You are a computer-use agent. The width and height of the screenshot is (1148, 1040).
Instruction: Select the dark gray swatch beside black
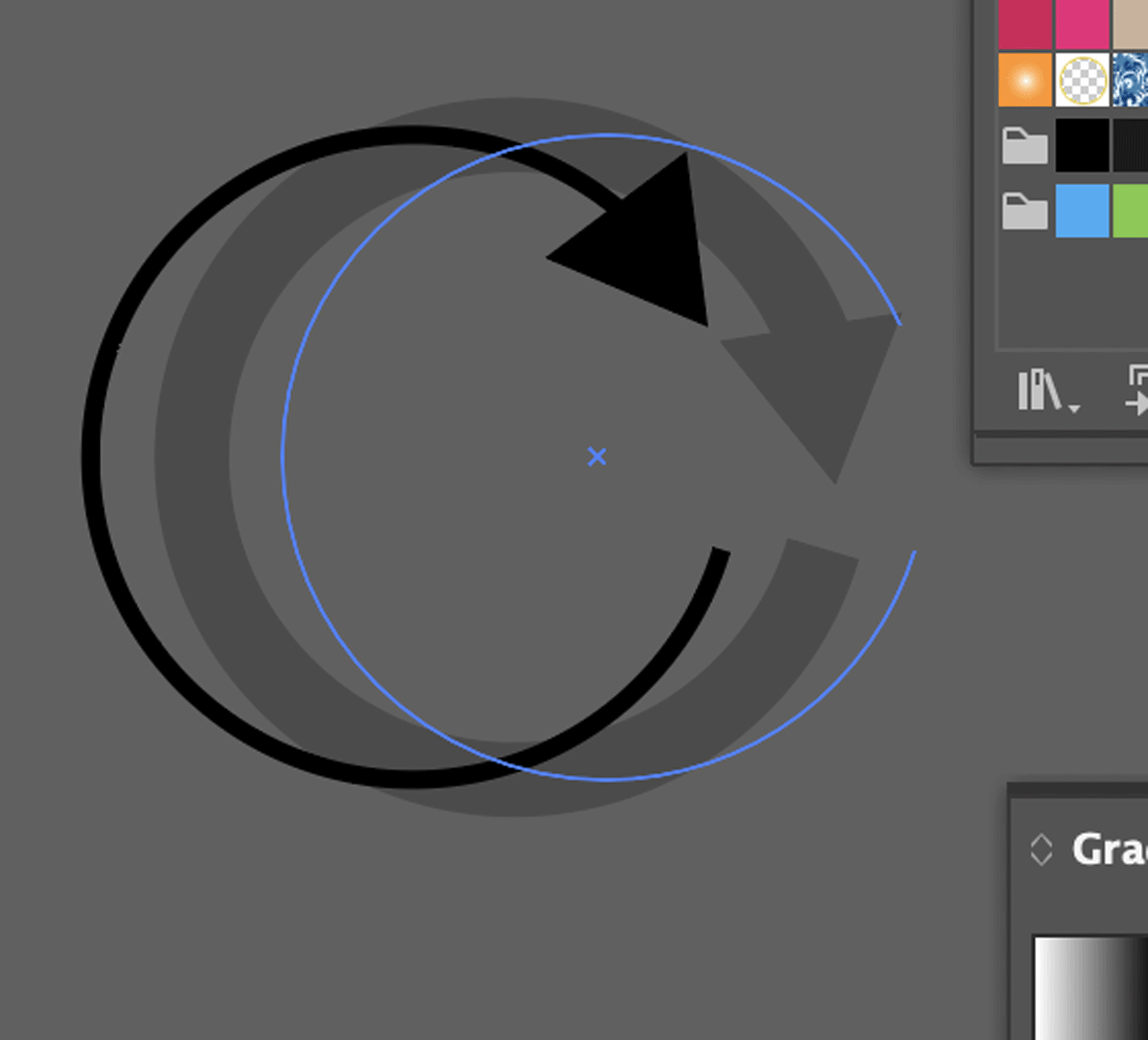(1130, 145)
